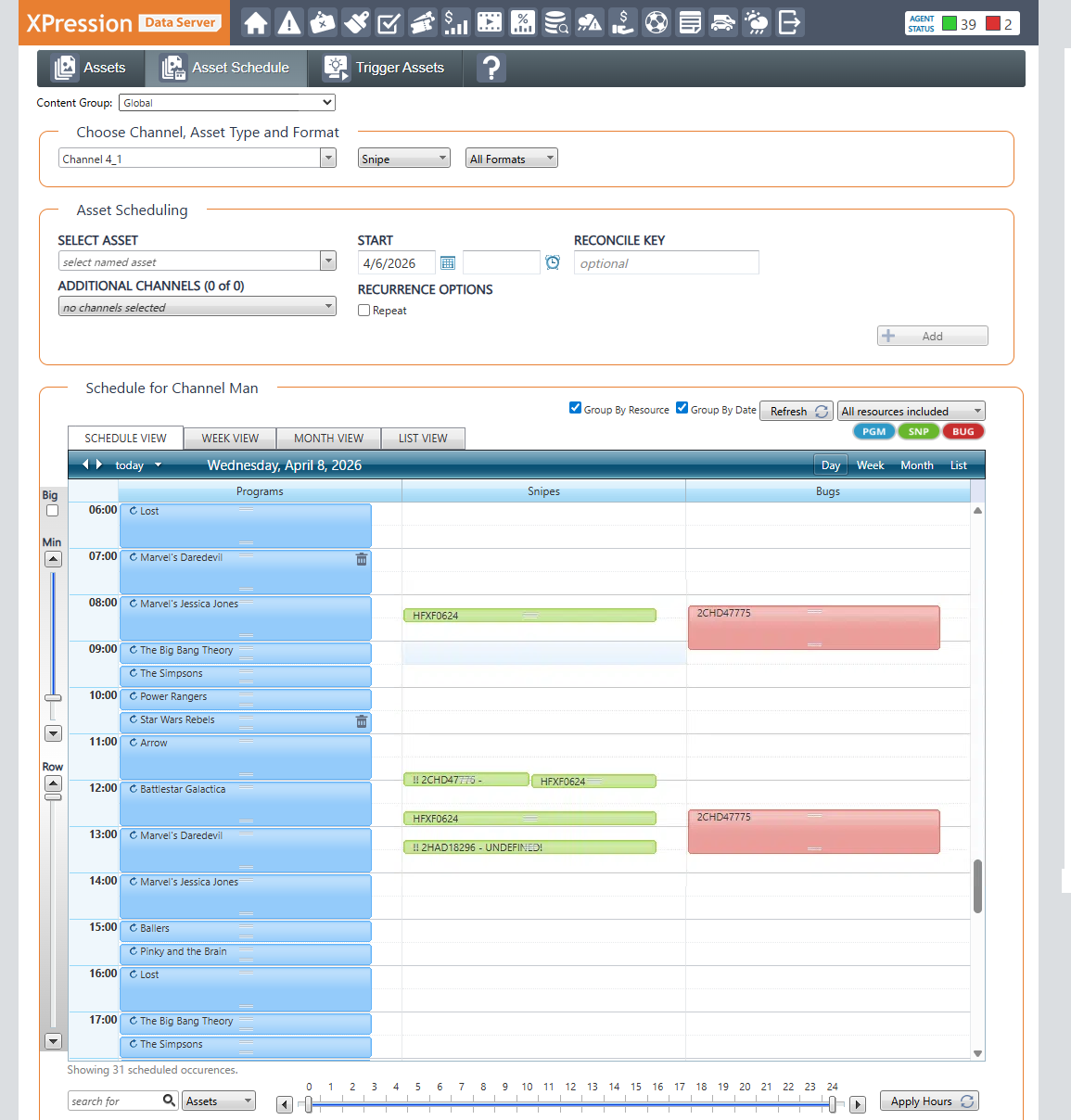Click the Refresh button

click(x=797, y=411)
